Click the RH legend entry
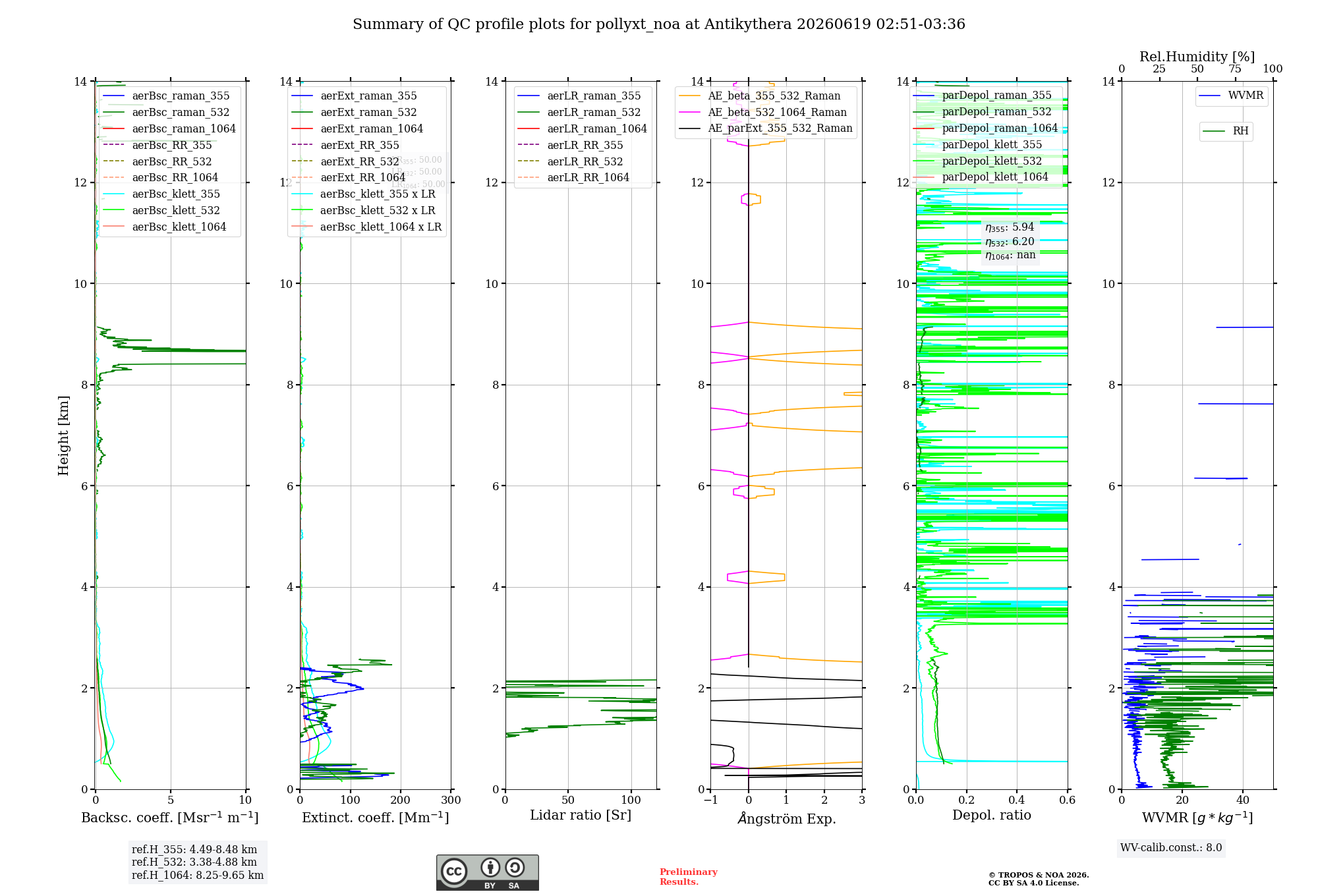The height and width of the screenshot is (896, 1318). (x=1226, y=131)
